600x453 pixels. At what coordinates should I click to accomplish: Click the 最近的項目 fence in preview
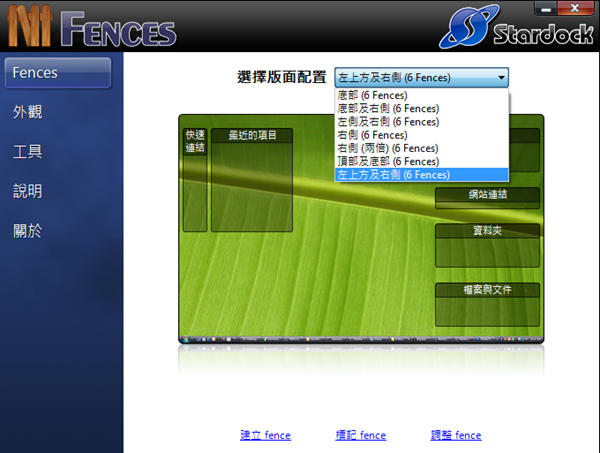[x=252, y=180]
